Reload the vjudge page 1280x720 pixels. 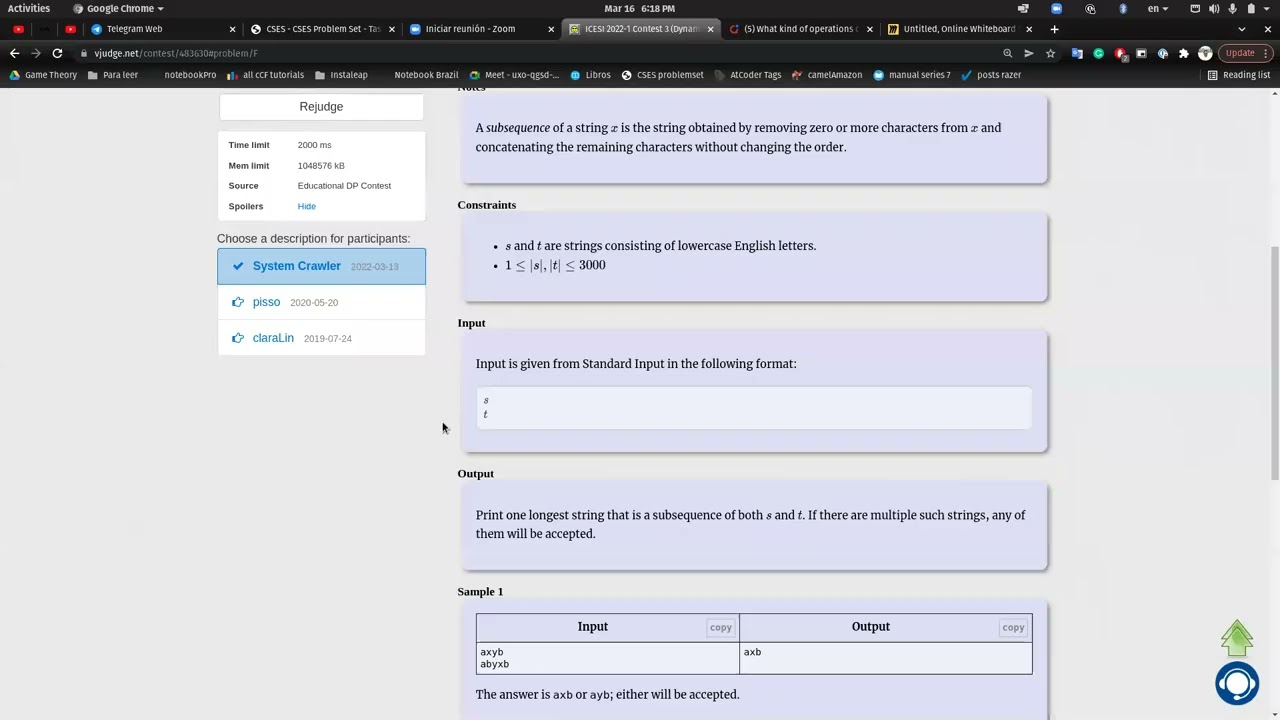(x=57, y=53)
